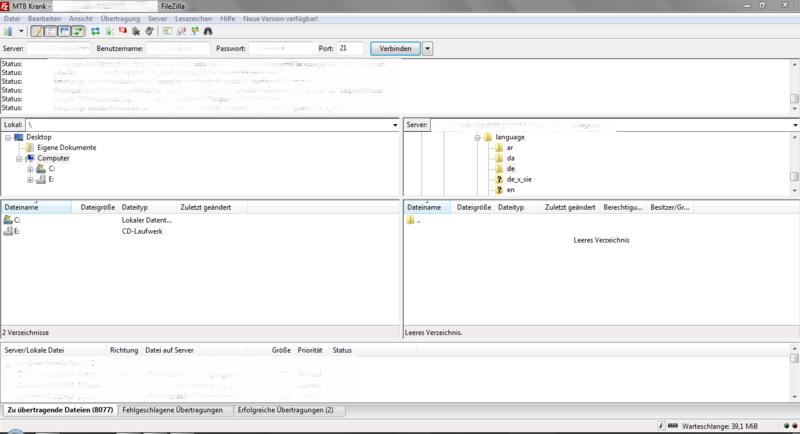Viewport: 800px width, 434px height.
Task: Select the Desktop tree item
Action: click(39, 137)
